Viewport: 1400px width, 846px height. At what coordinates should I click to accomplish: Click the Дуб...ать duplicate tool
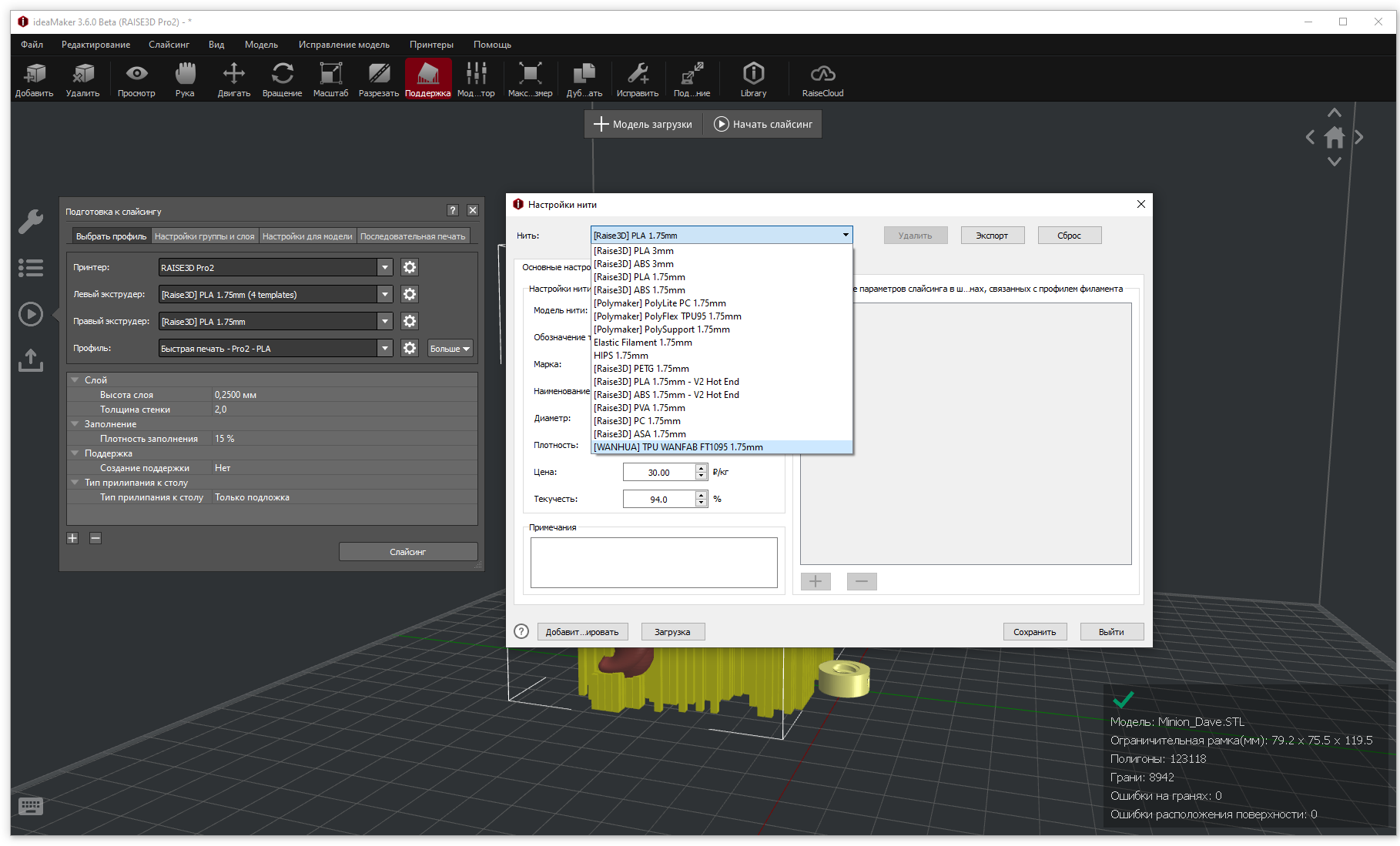click(584, 79)
